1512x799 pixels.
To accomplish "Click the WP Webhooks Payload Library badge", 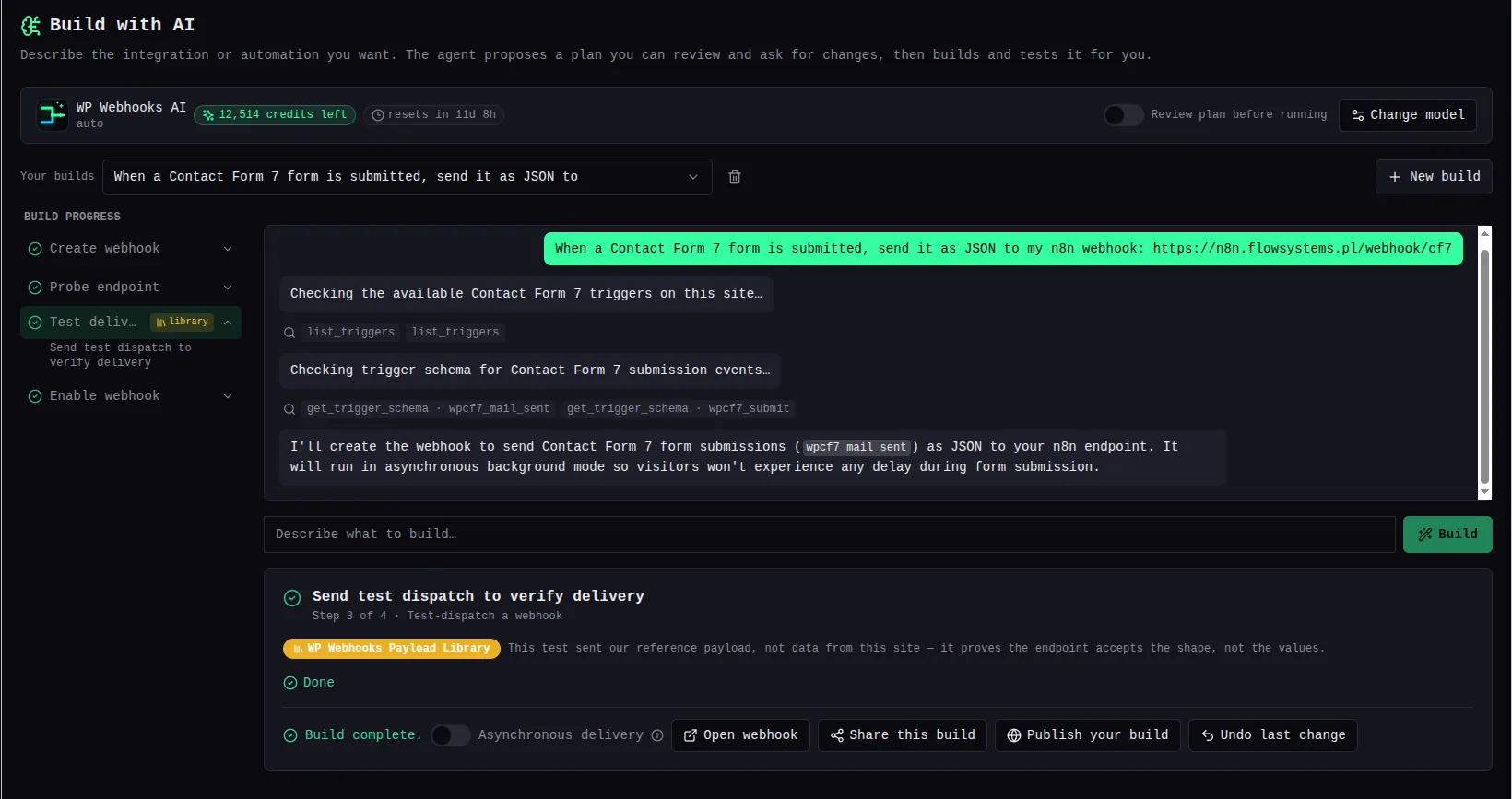I will (392, 649).
